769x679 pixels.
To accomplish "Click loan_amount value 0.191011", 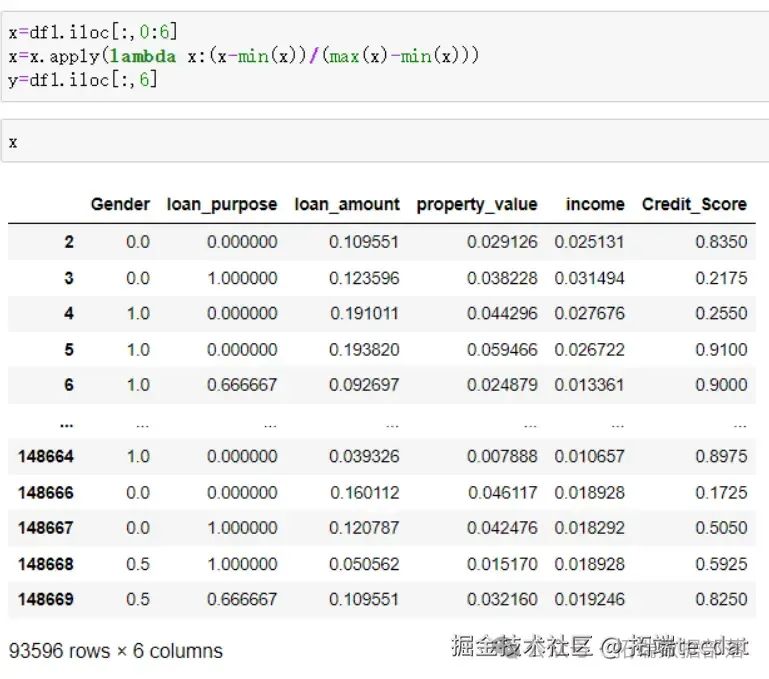I will pos(364,313).
